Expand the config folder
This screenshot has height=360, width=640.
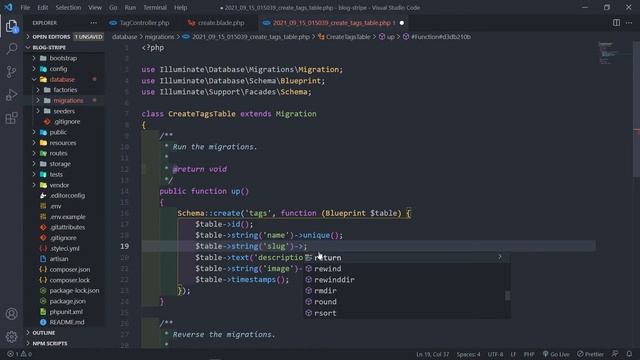pos(65,69)
